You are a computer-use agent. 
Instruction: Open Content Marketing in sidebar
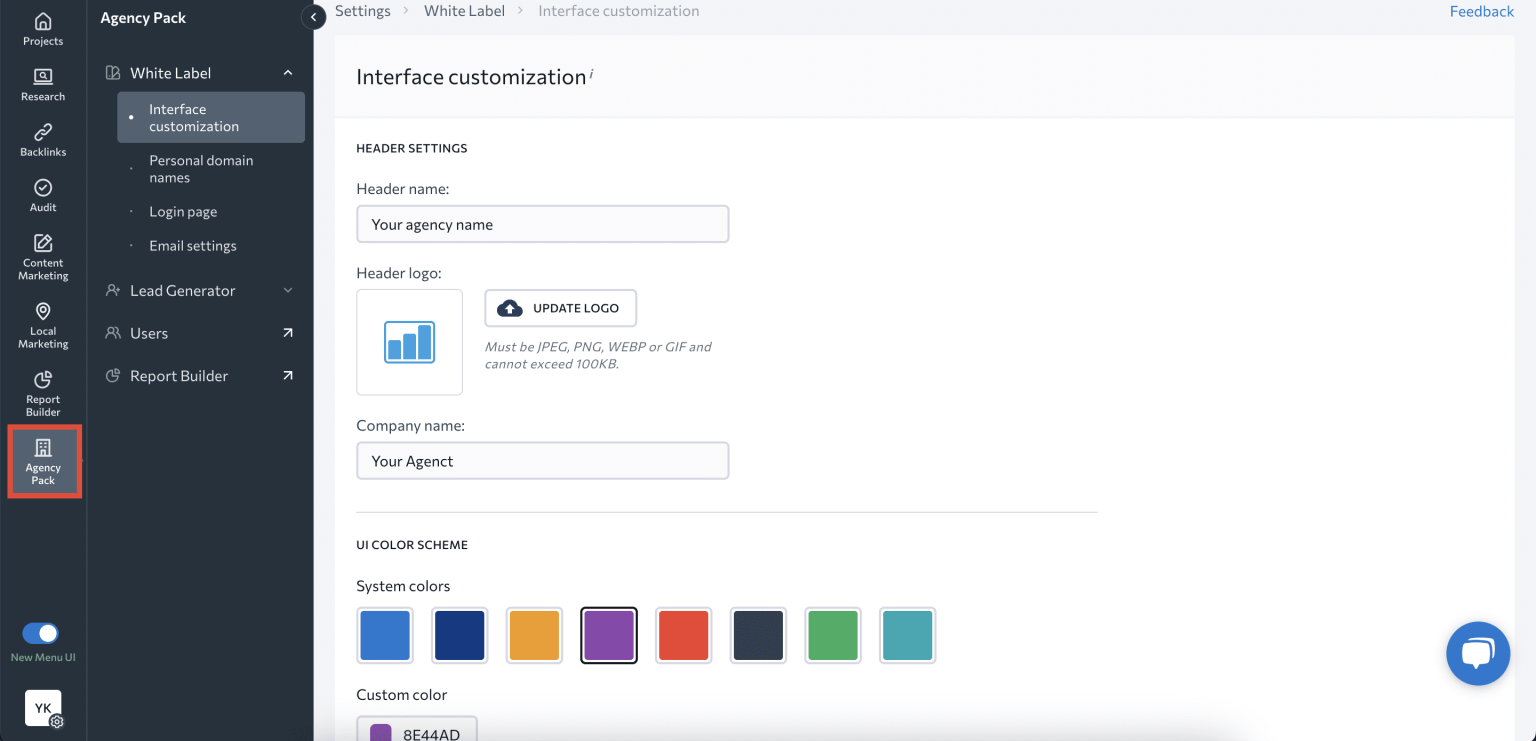43,256
